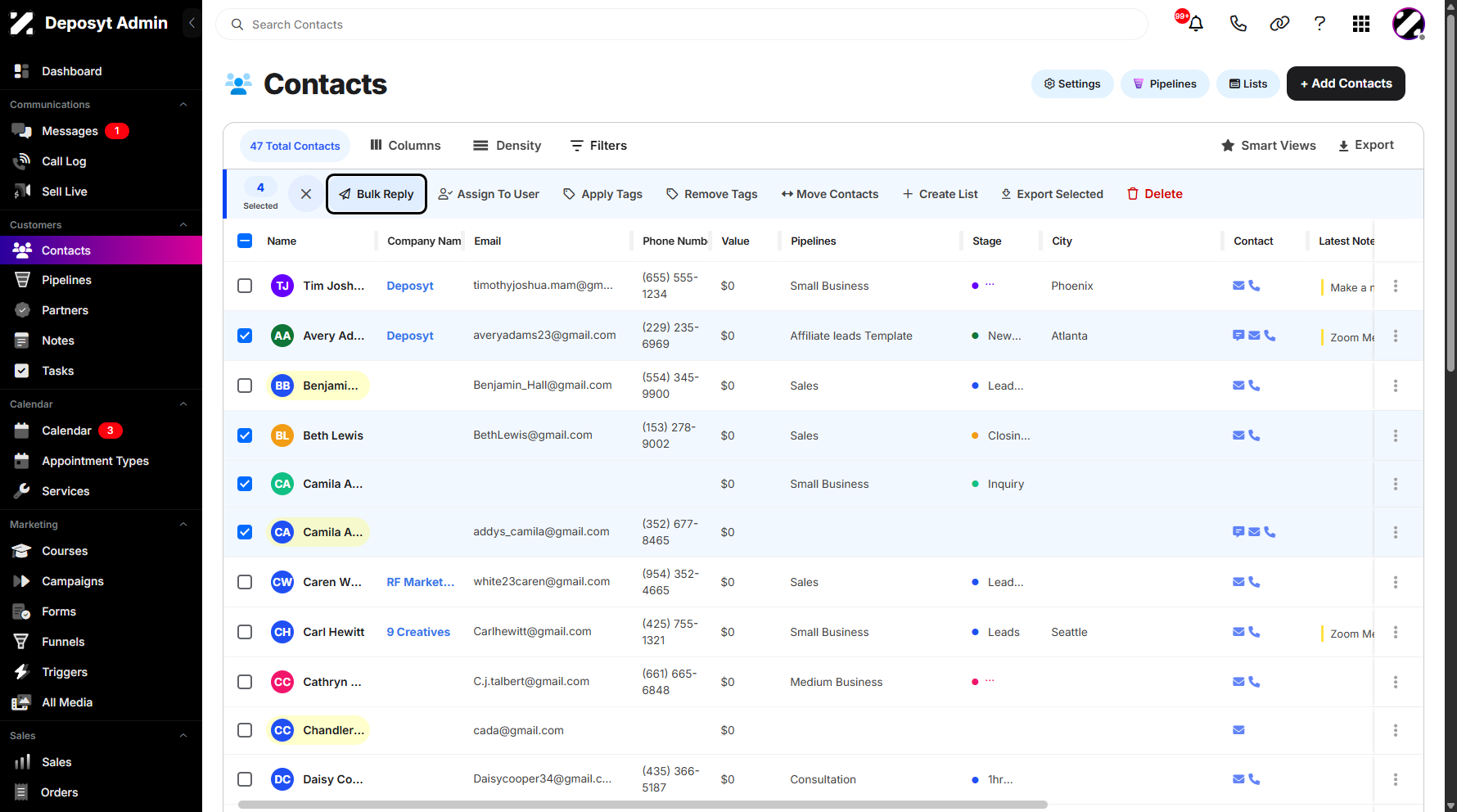Click the email icon in Benjamin row
The image size is (1457, 812).
click(x=1238, y=386)
